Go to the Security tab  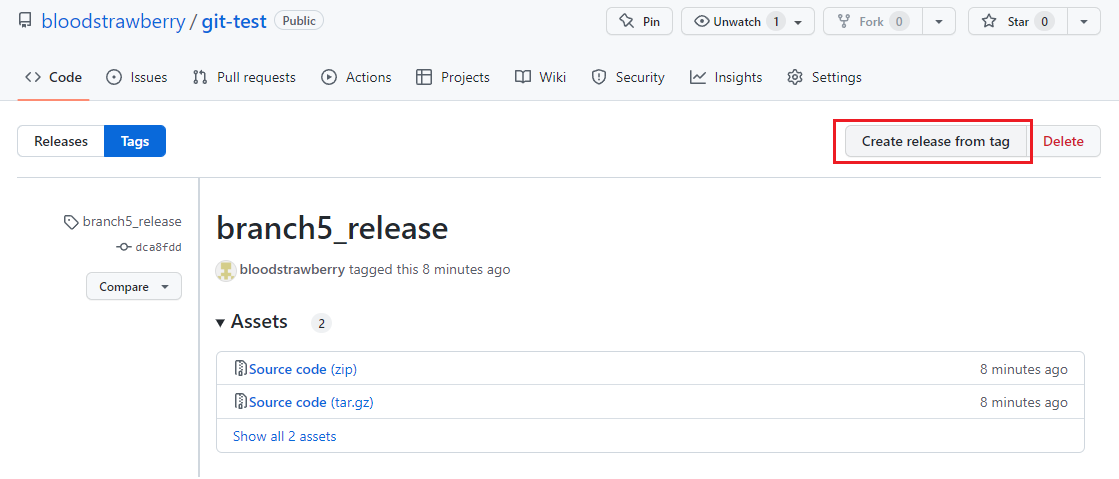click(628, 77)
